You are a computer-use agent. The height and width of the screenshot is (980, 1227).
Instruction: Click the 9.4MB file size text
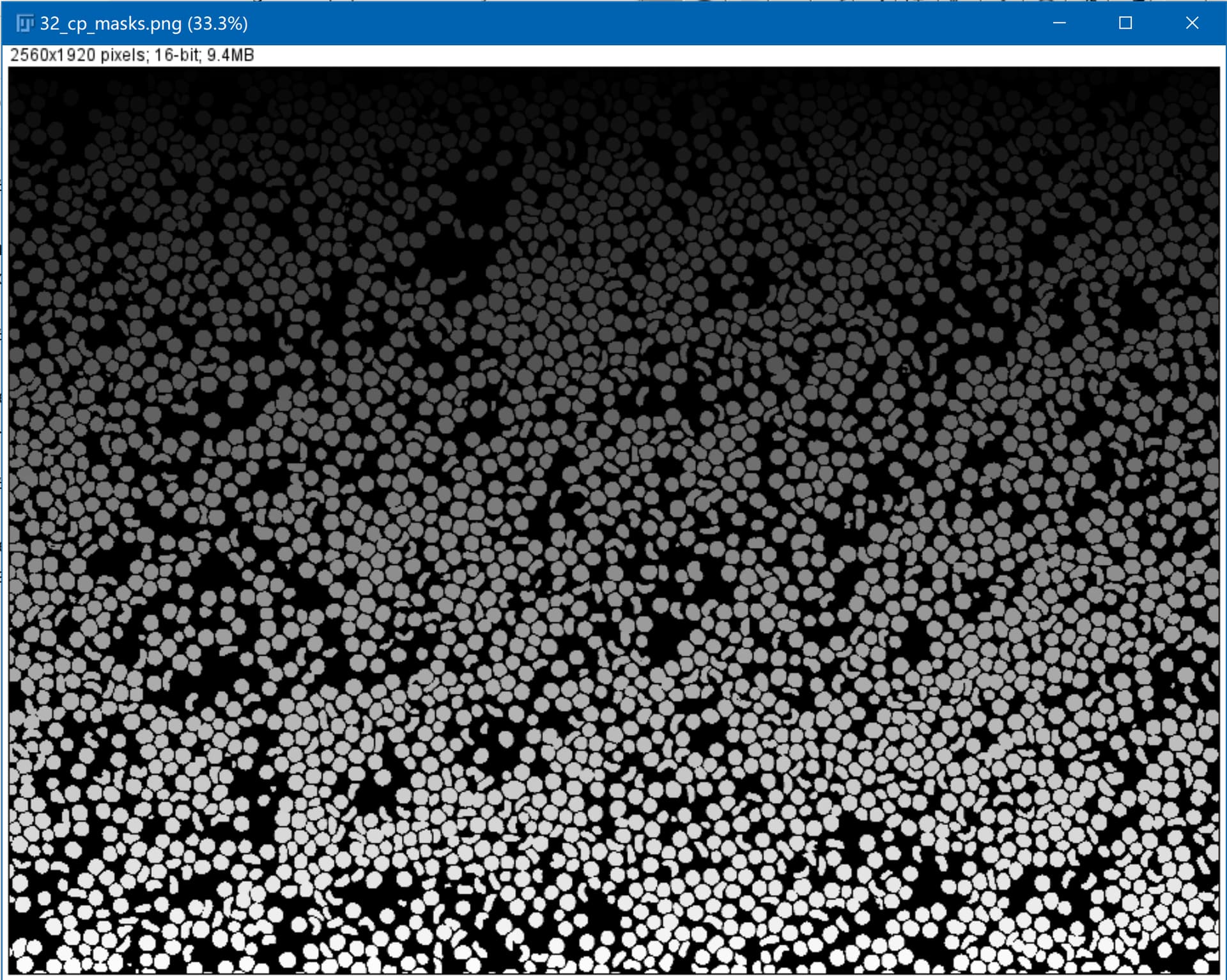click(230, 56)
